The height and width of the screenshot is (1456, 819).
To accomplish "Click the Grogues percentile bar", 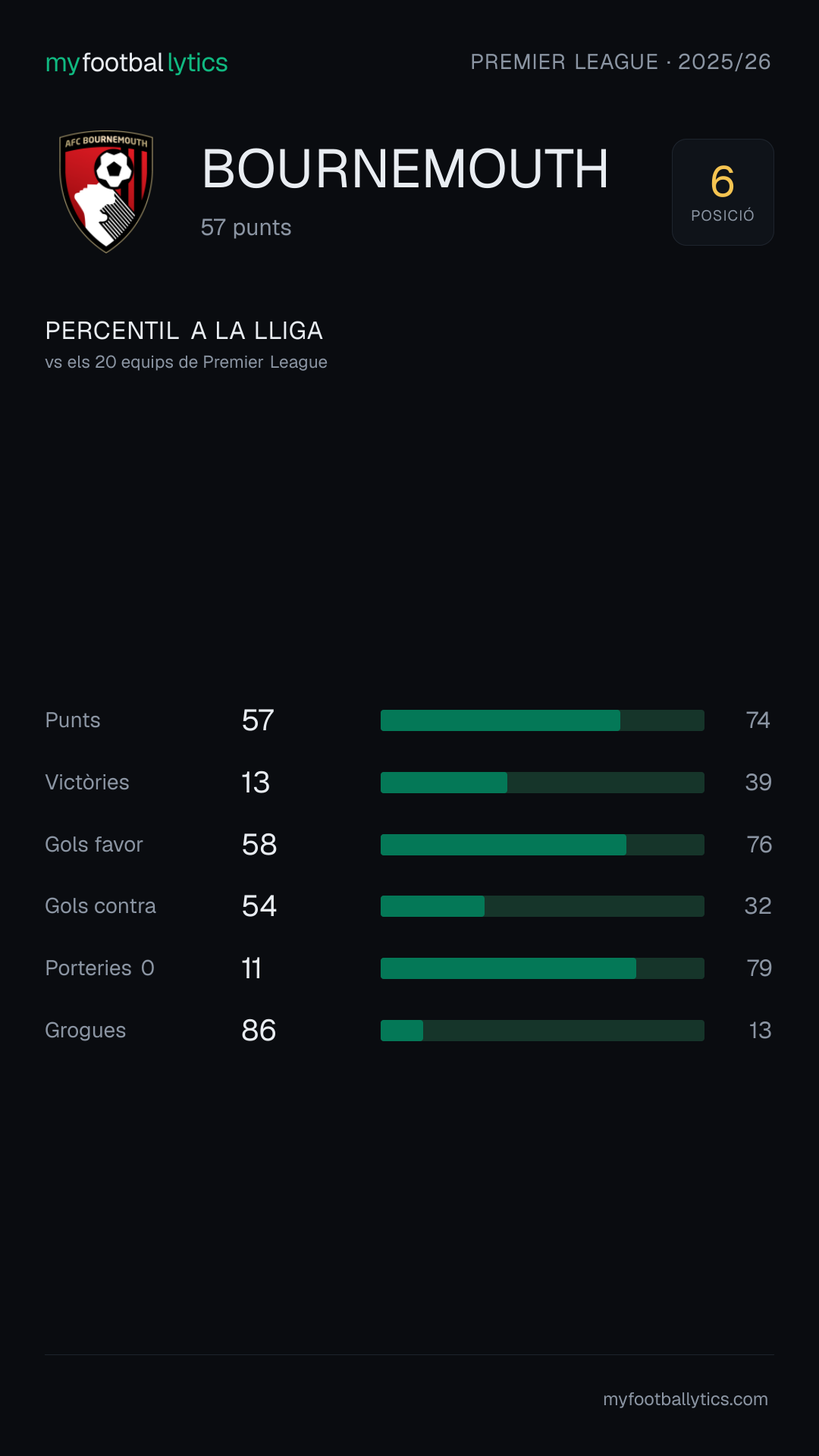I will pos(542,1031).
